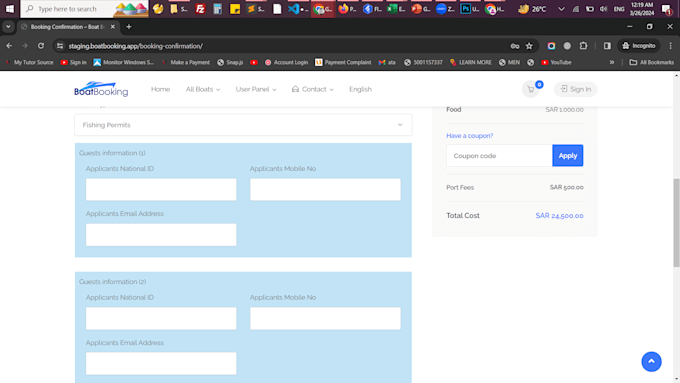680x383 pixels.
Task: Open the shopping cart icon
Action: 530,89
